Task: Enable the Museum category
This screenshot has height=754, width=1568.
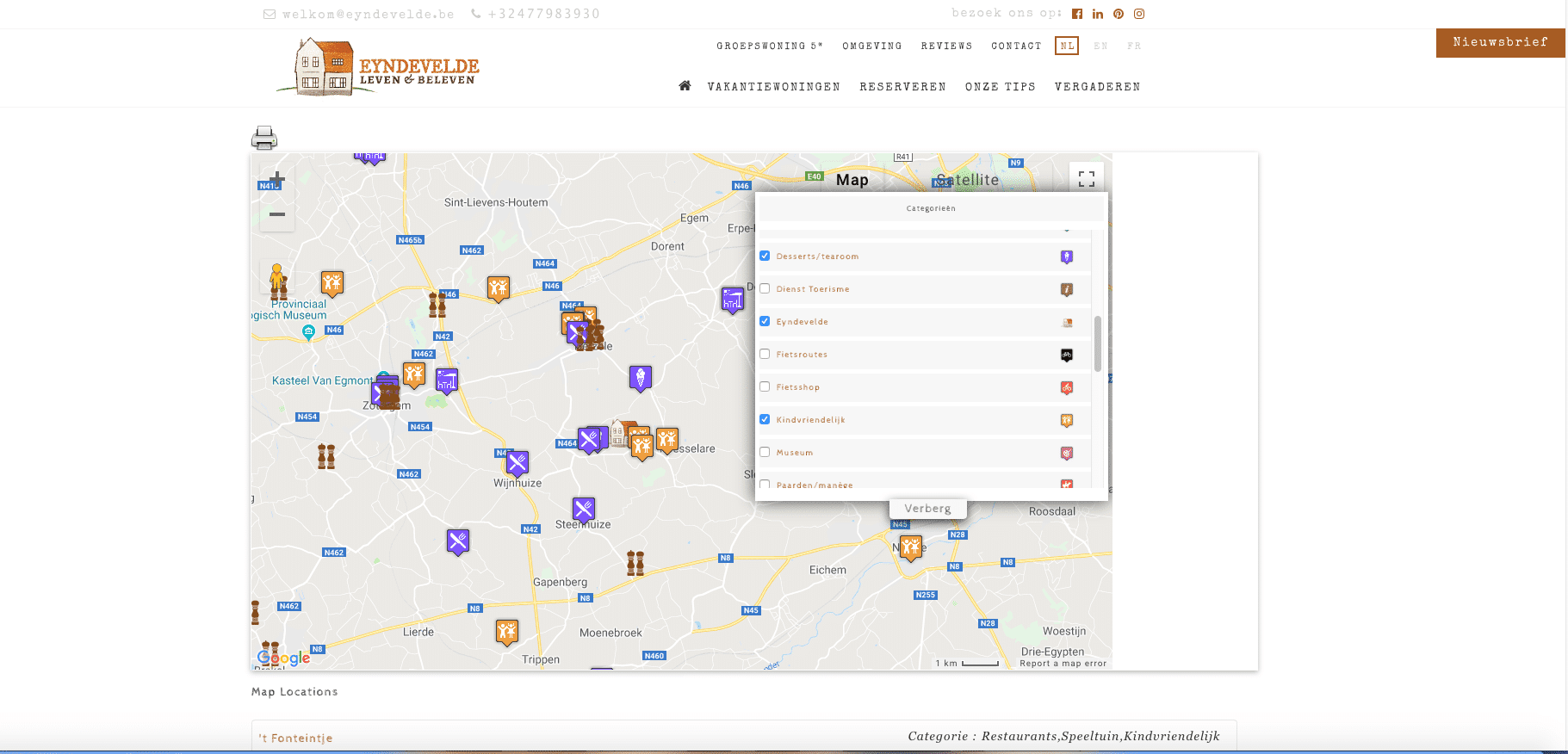Action: (x=765, y=452)
